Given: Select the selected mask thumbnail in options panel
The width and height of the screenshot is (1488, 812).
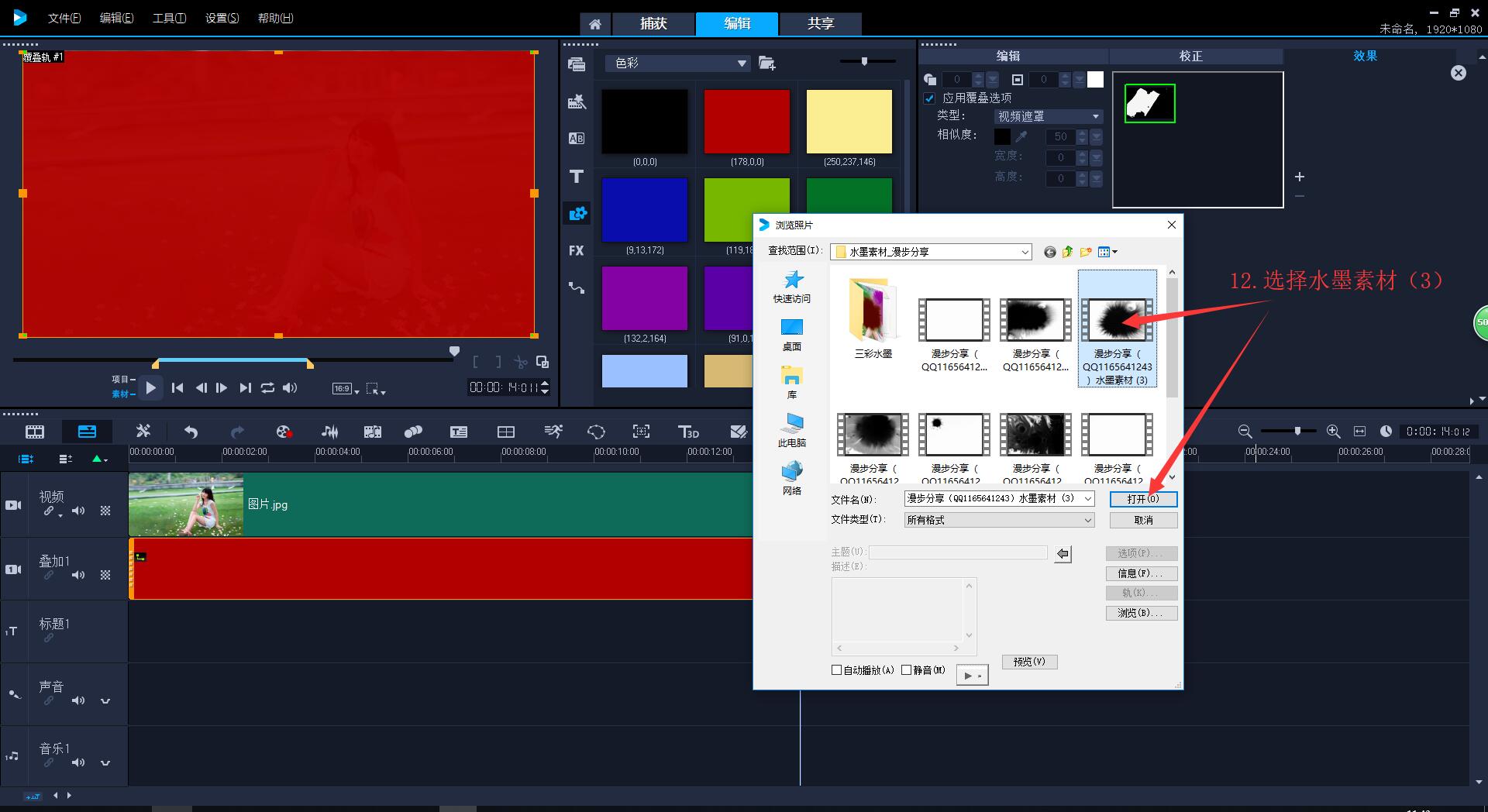Looking at the screenshot, I should [x=1149, y=103].
